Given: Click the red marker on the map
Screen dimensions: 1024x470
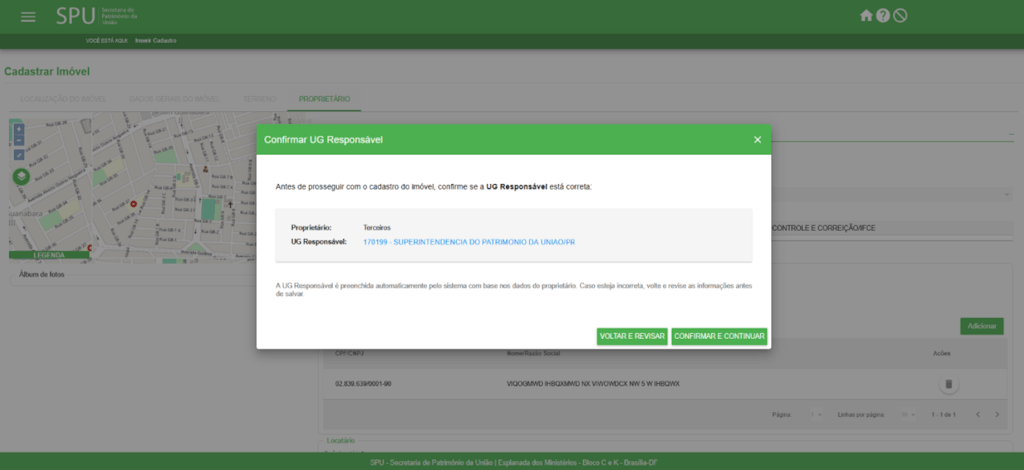Looking at the screenshot, I should [133, 204].
